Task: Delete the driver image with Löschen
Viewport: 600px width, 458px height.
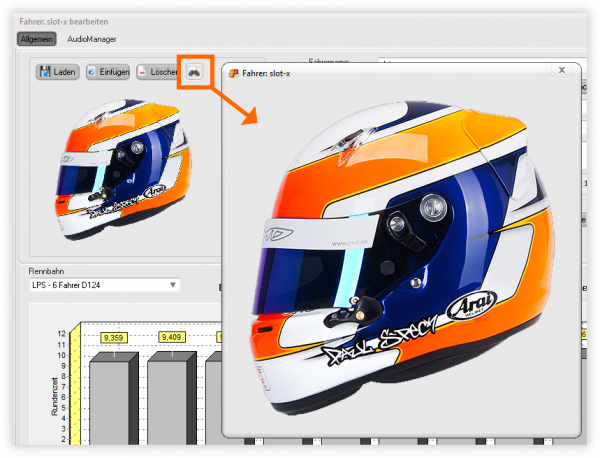Action: point(158,72)
